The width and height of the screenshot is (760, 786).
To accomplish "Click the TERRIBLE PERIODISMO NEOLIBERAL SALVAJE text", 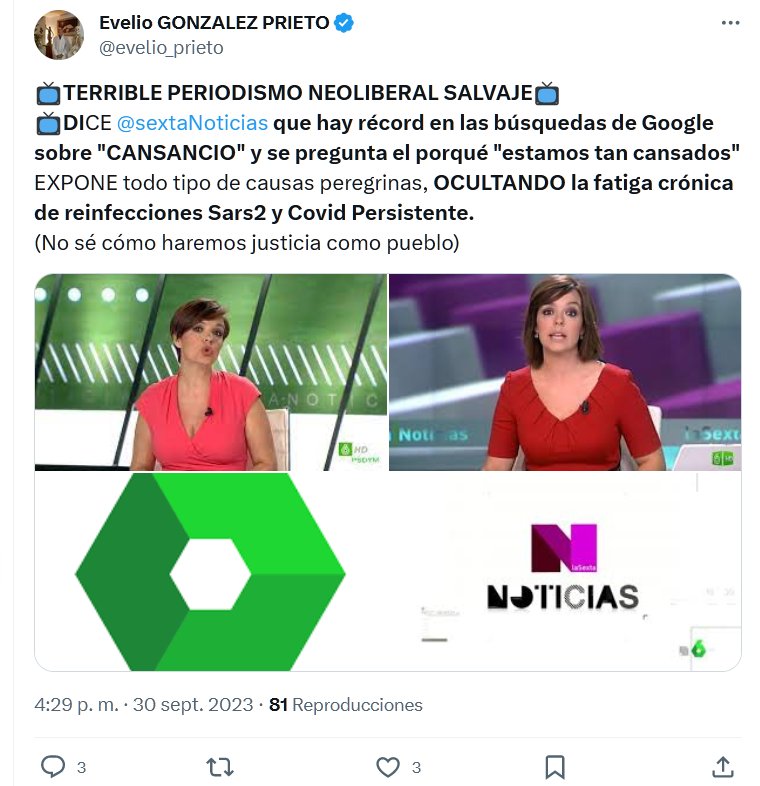I will tap(298, 93).
